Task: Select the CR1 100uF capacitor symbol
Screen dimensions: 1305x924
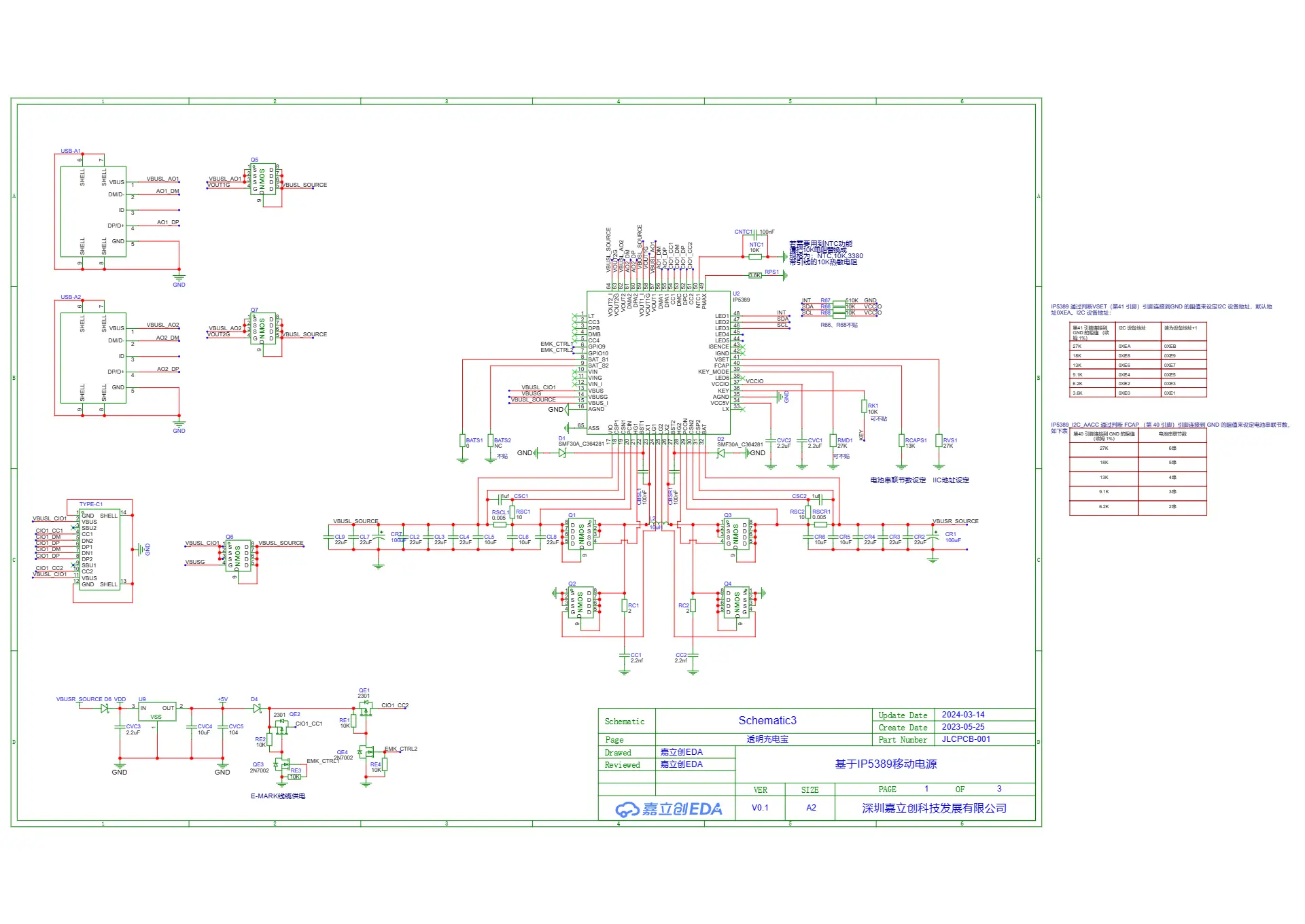Action: 933,535
